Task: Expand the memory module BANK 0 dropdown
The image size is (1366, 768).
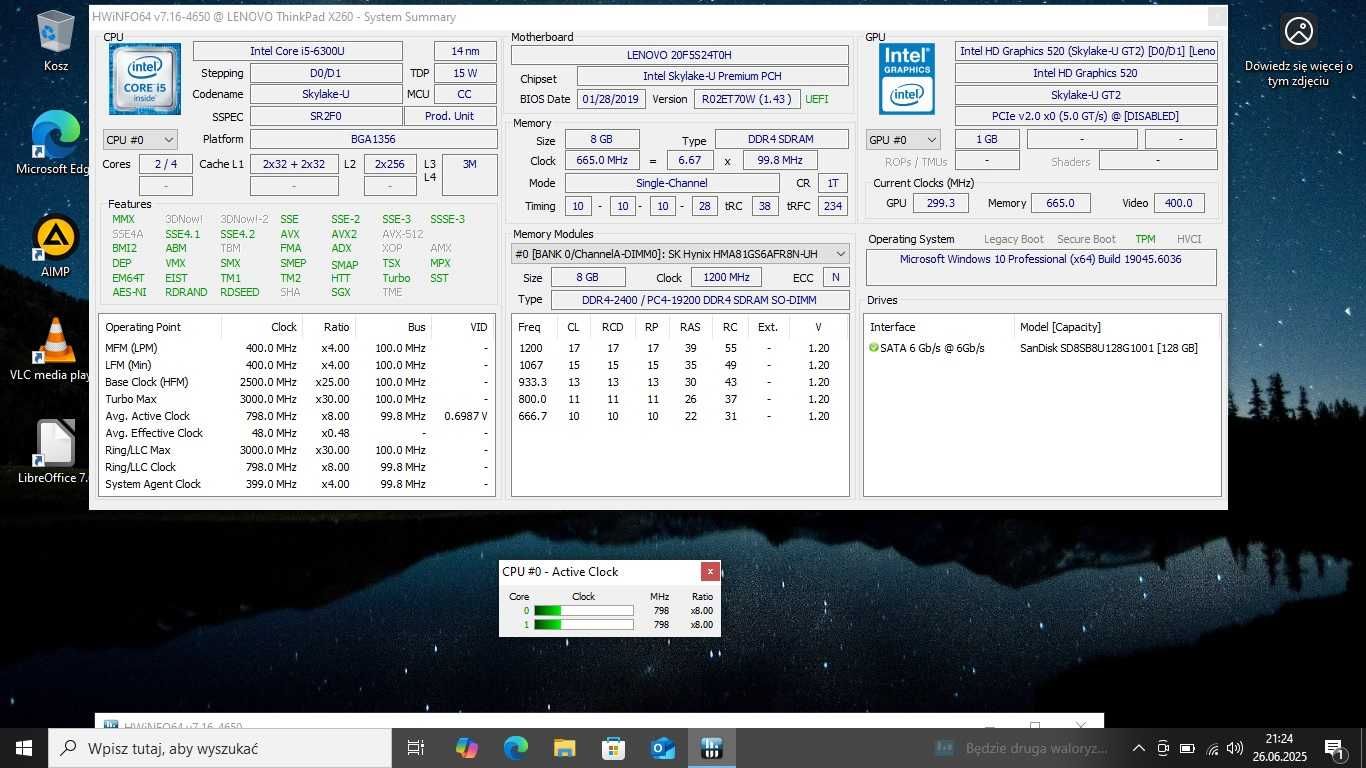Action: pyautogui.click(x=680, y=254)
